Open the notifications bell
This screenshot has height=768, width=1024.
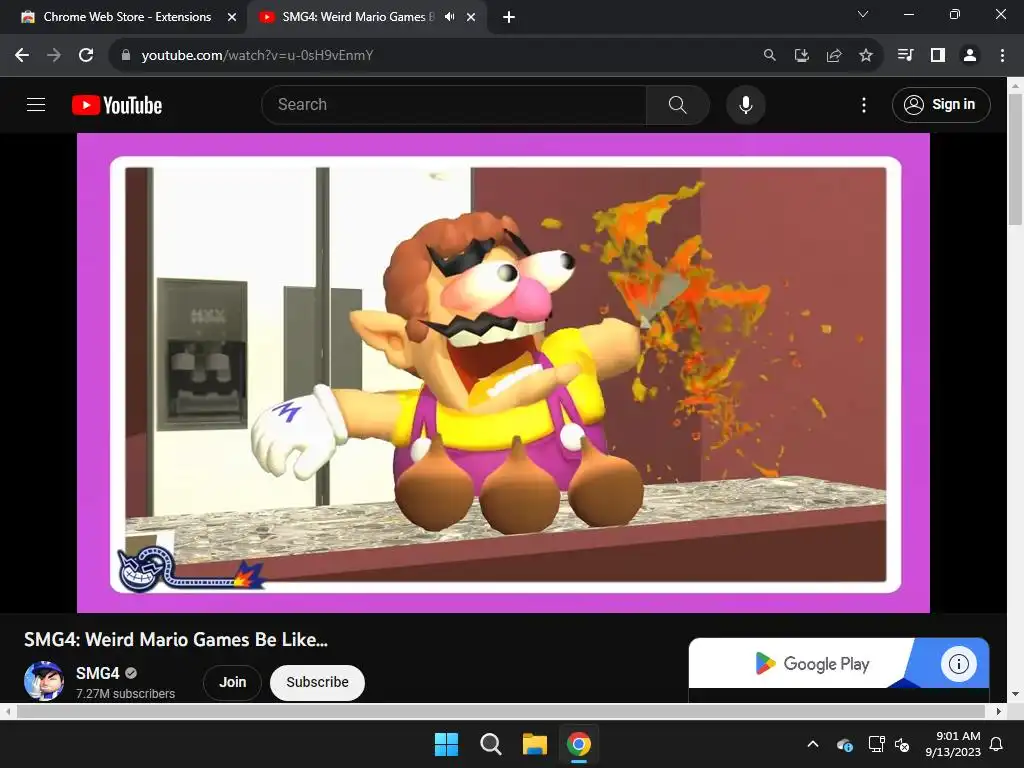(x=997, y=744)
